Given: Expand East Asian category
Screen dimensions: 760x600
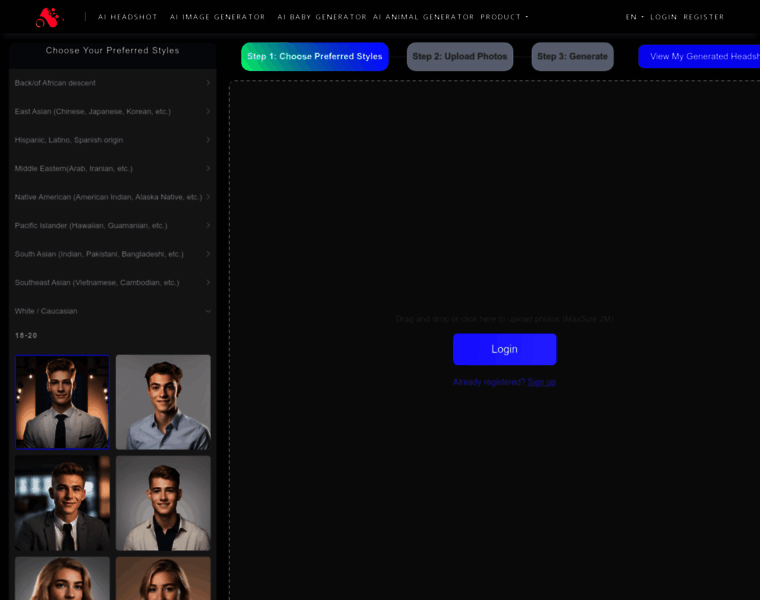Looking at the screenshot, I should click(112, 111).
